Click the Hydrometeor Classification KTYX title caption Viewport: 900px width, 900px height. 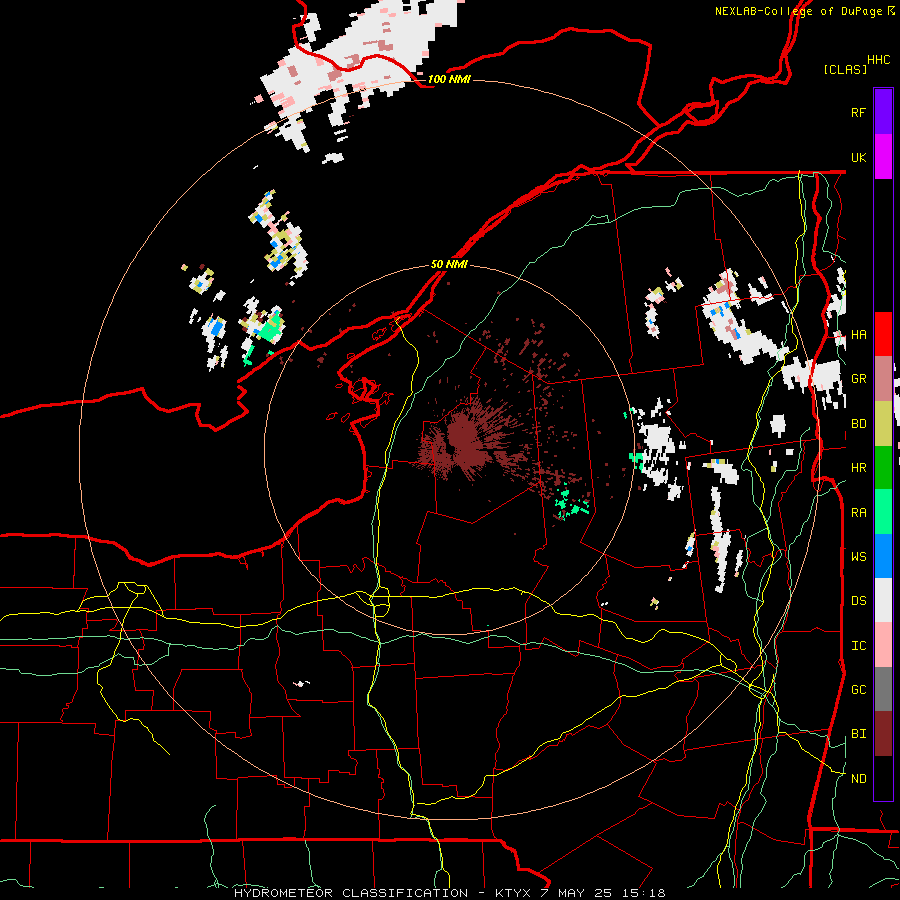tap(449, 893)
